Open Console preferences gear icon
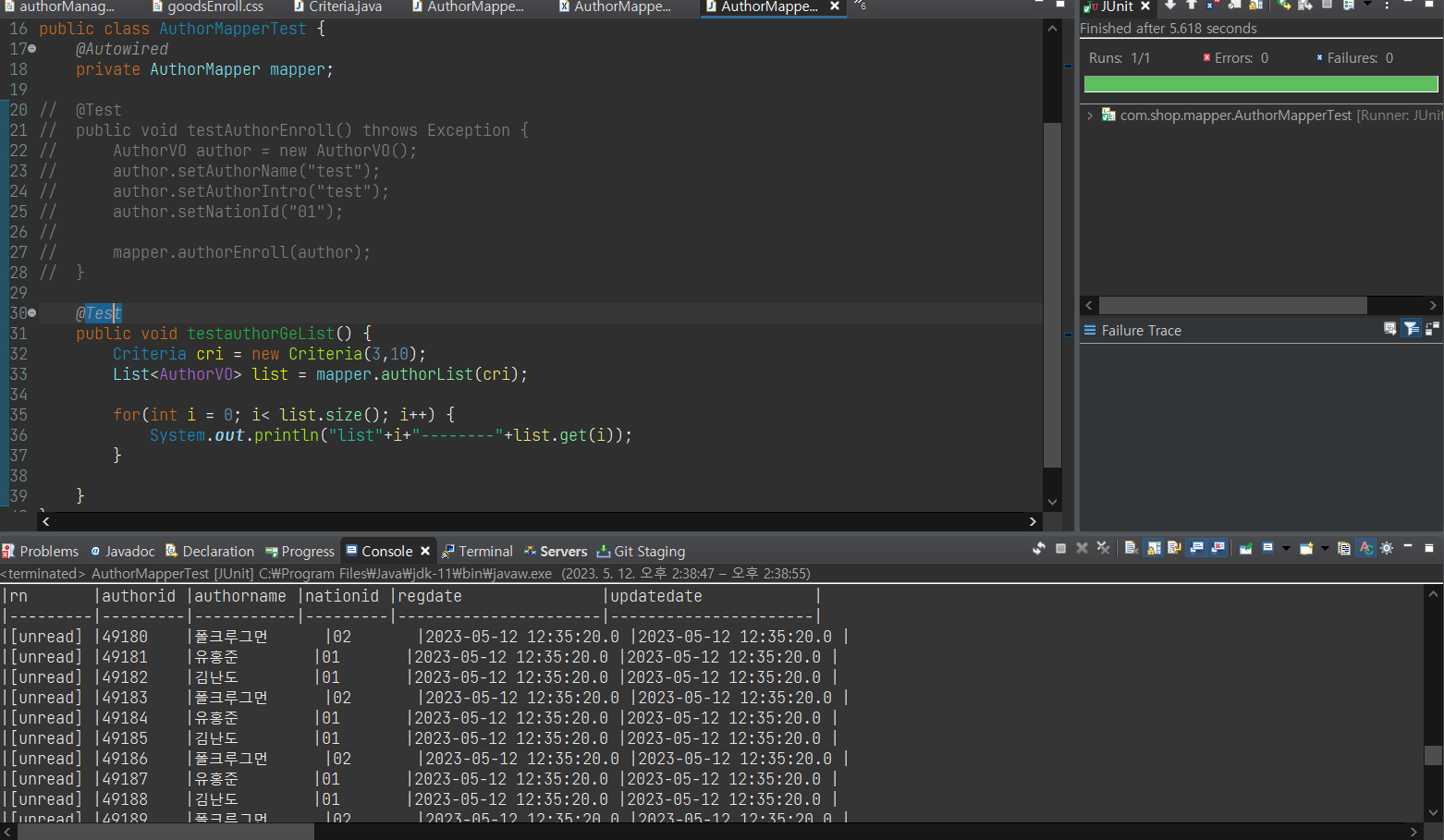The width and height of the screenshot is (1444, 840). [x=1387, y=549]
